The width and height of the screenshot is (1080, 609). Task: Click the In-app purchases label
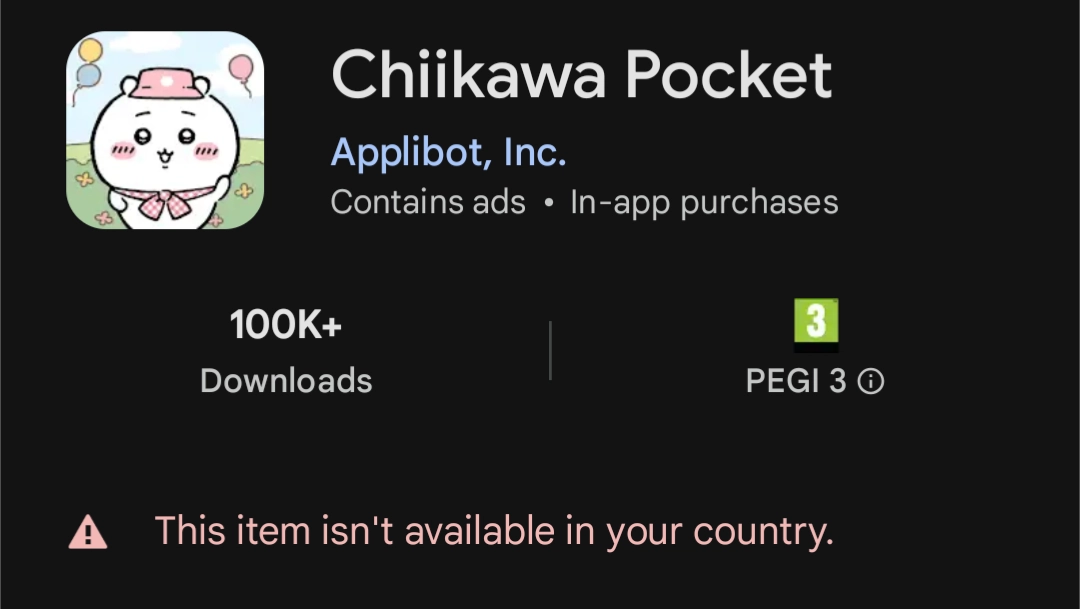tap(704, 203)
